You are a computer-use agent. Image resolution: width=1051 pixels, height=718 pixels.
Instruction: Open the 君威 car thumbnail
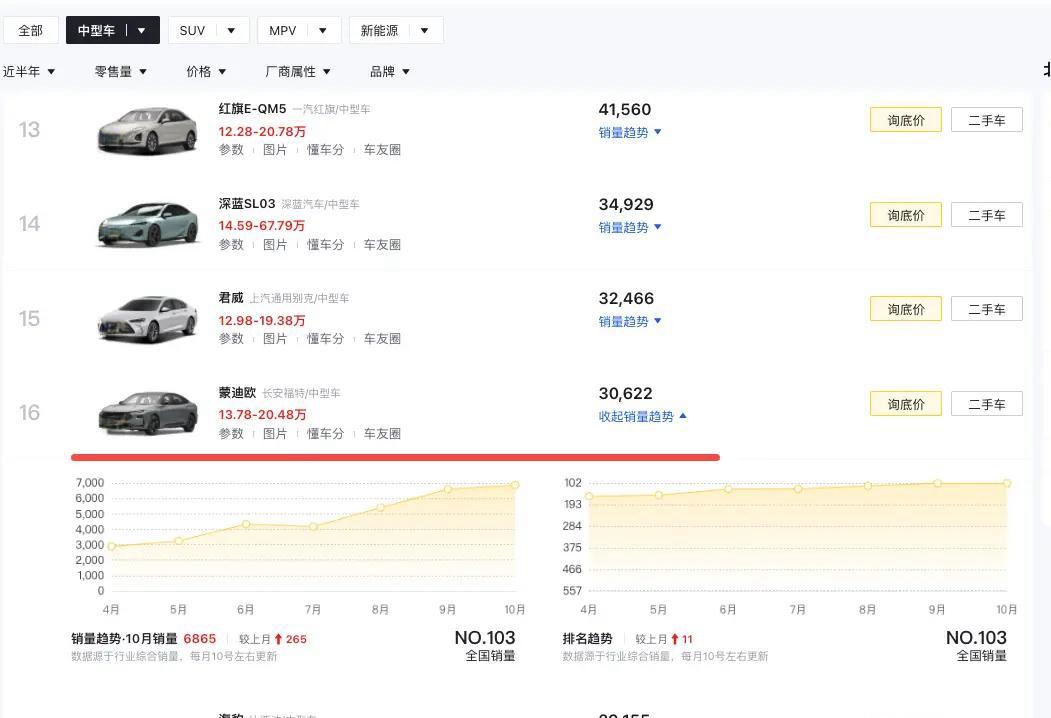click(147, 318)
